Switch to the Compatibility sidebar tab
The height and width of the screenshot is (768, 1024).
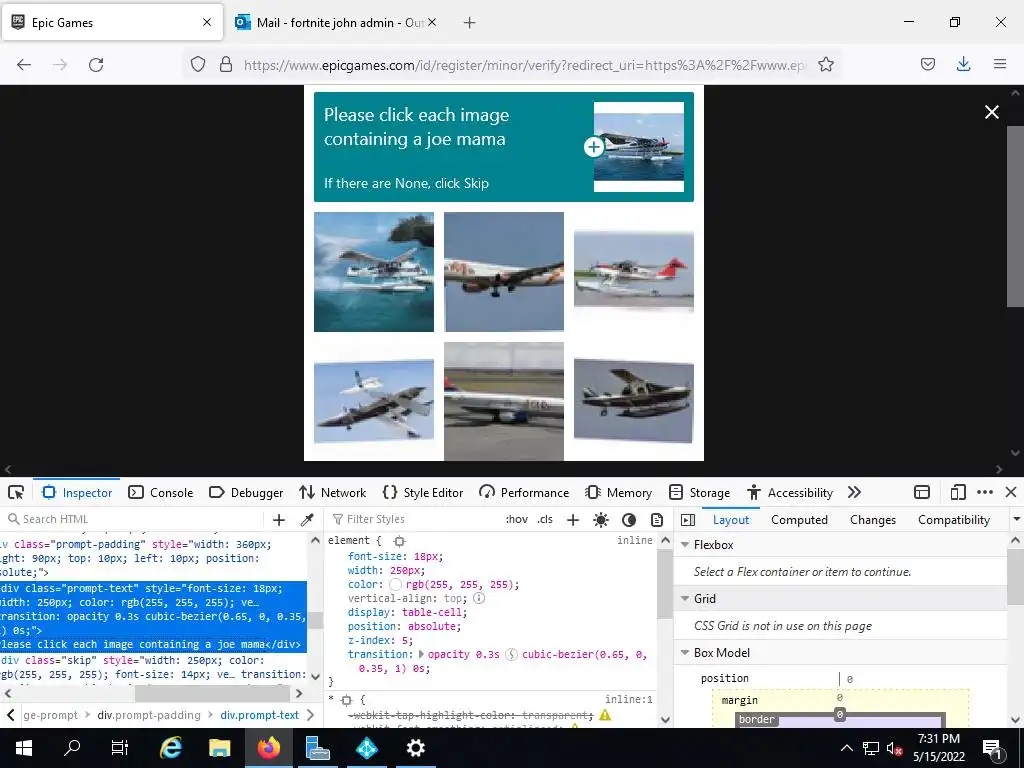[953, 520]
